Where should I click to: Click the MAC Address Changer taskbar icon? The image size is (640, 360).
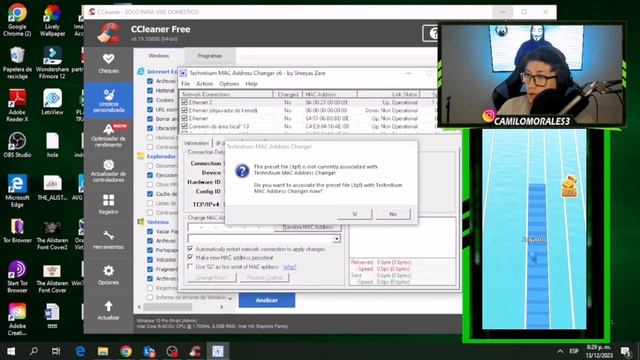[x=218, y=351]
